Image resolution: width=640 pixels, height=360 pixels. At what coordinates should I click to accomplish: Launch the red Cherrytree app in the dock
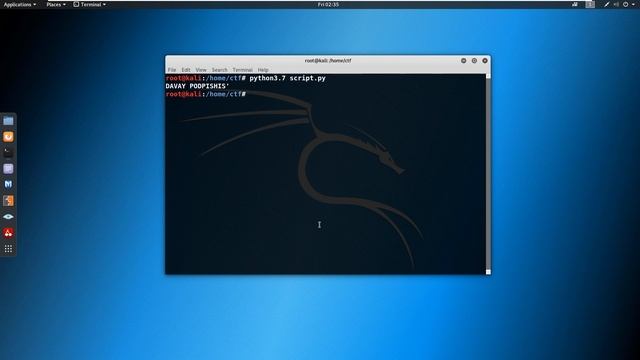8,233
